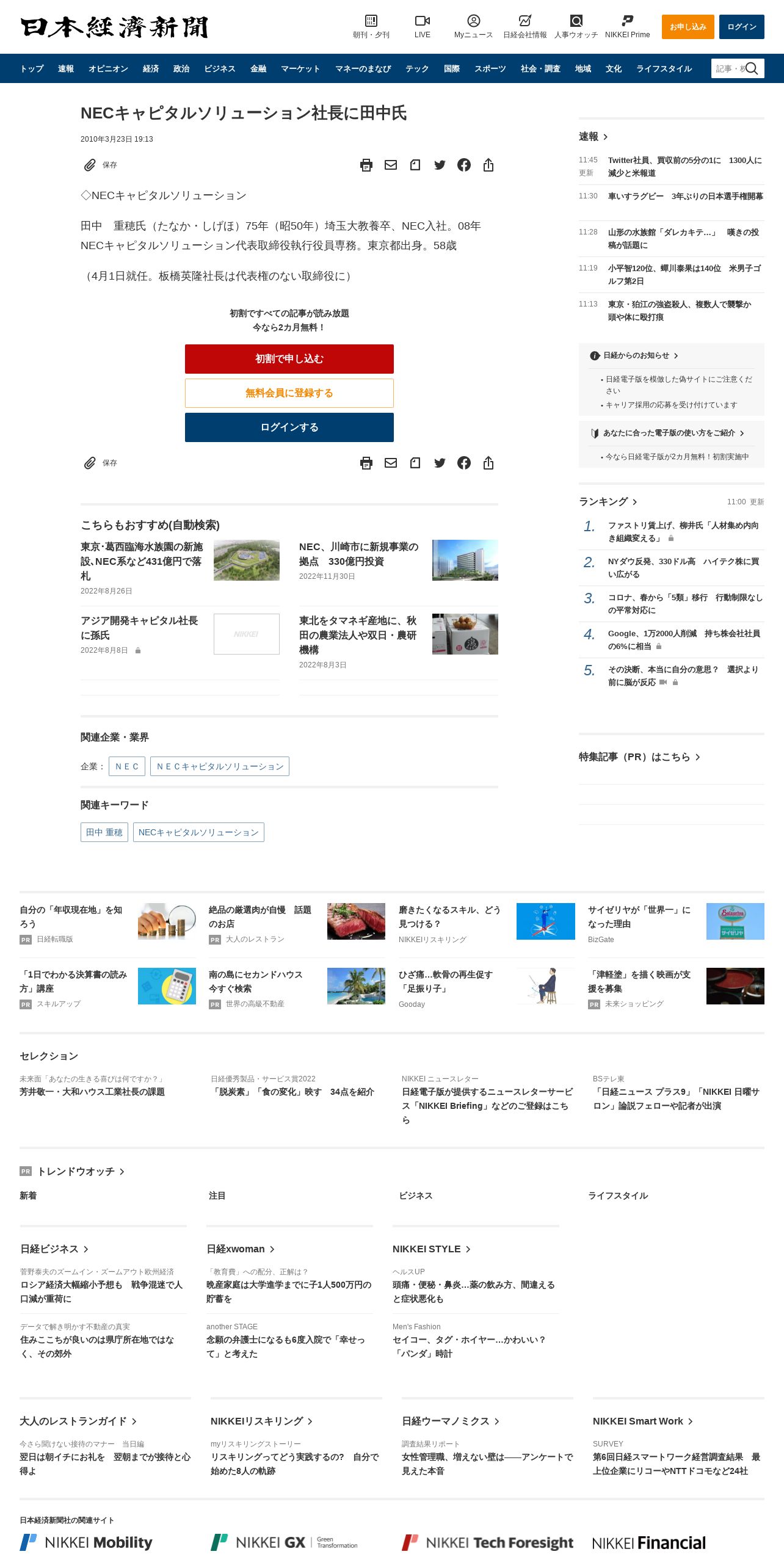Click the ログイン button in header
The height and width of the screenshot is (1568, 784).
741,27
